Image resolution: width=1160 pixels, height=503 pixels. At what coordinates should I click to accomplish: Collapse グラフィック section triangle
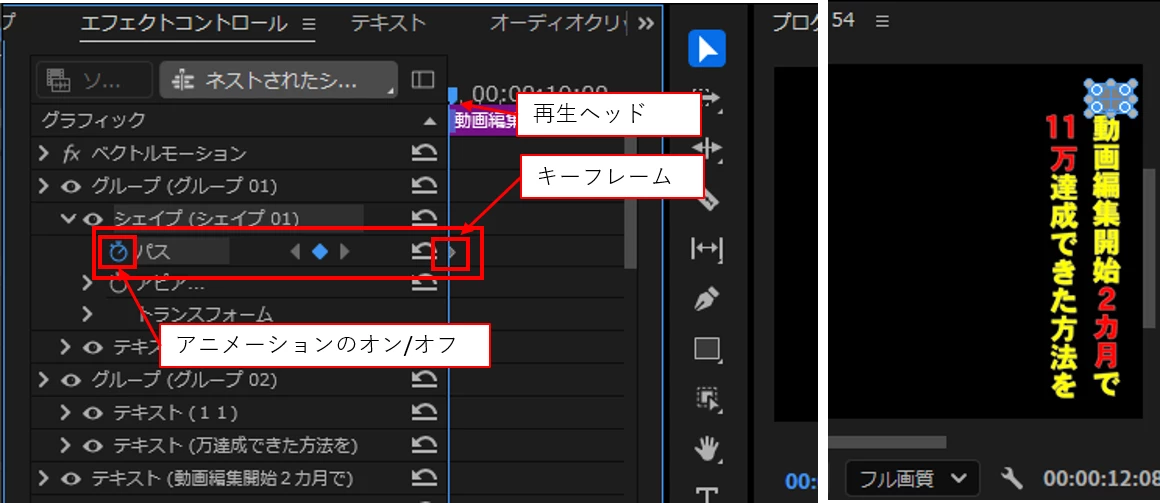[x=430, y=121]
